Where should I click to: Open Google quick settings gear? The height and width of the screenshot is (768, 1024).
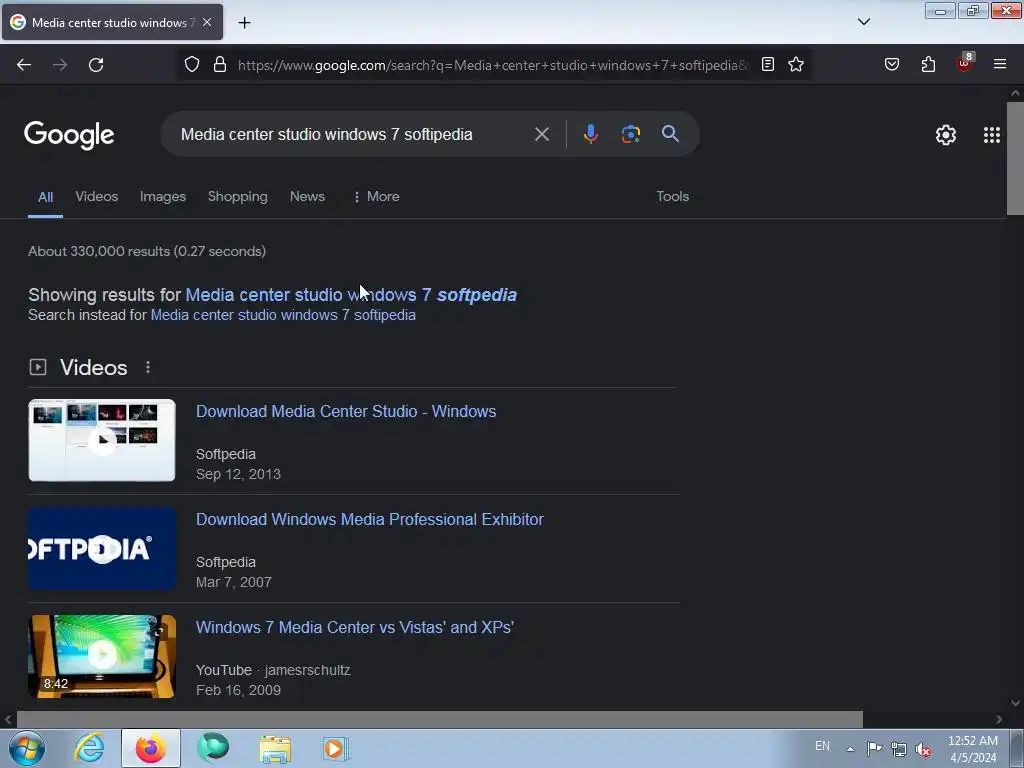point(946,135)
